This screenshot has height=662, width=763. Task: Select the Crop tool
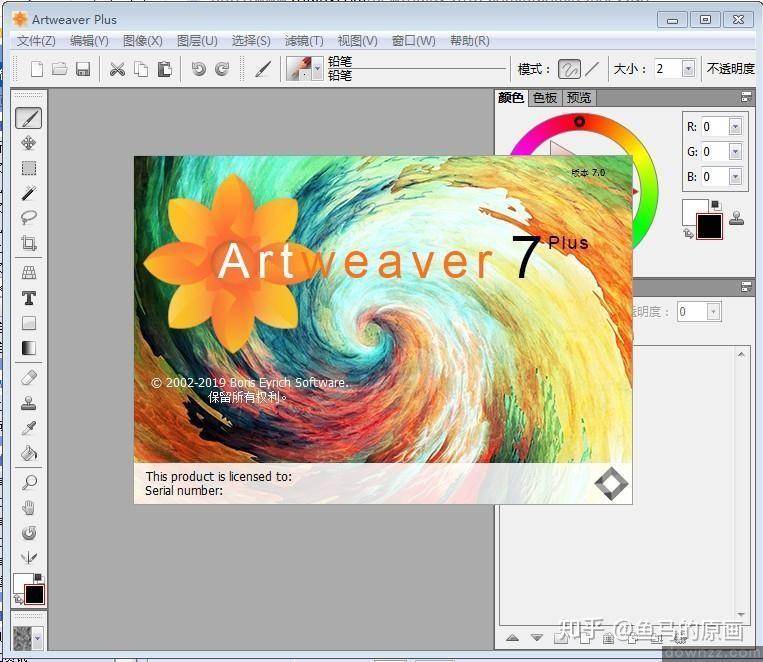(x=29, y=242)
